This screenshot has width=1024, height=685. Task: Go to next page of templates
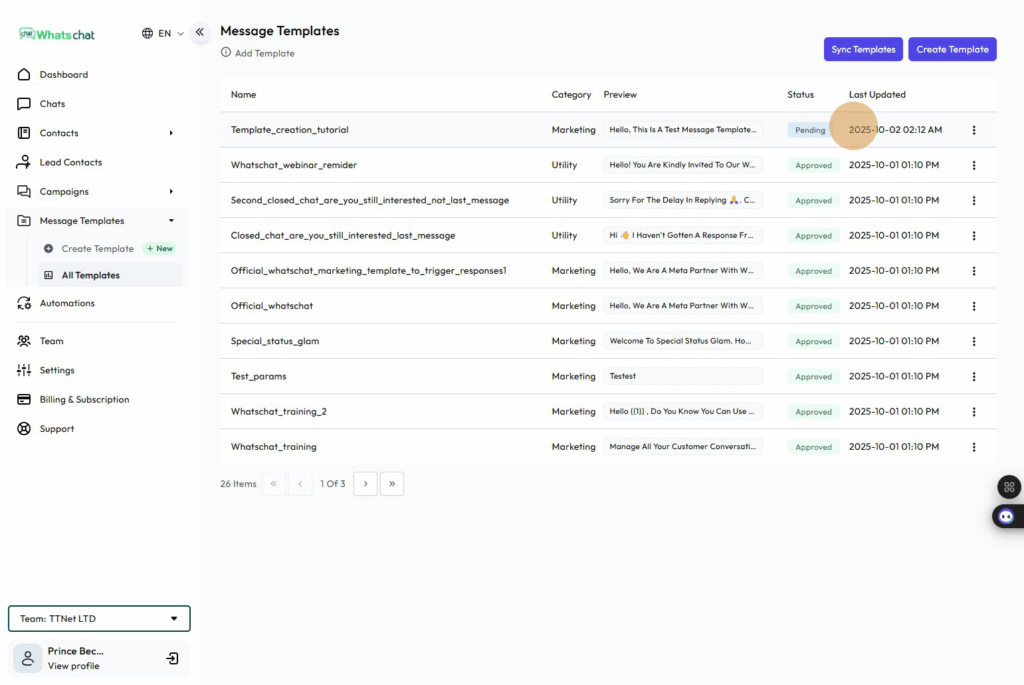pyautogui.click(x=365, y=484)
